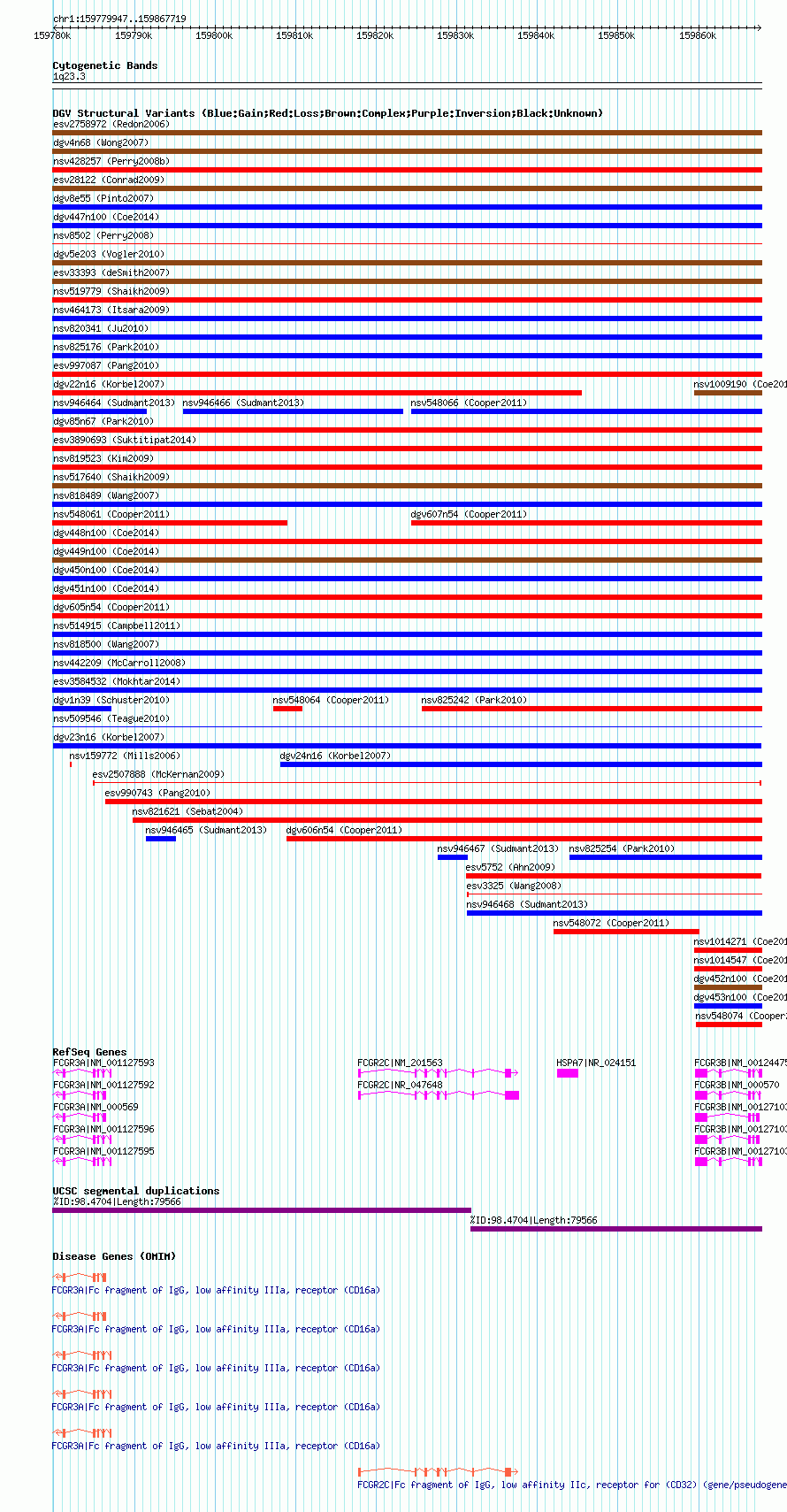
Task: Select variant nsv509546 (Teague2010)
Action: click(111, 718)
